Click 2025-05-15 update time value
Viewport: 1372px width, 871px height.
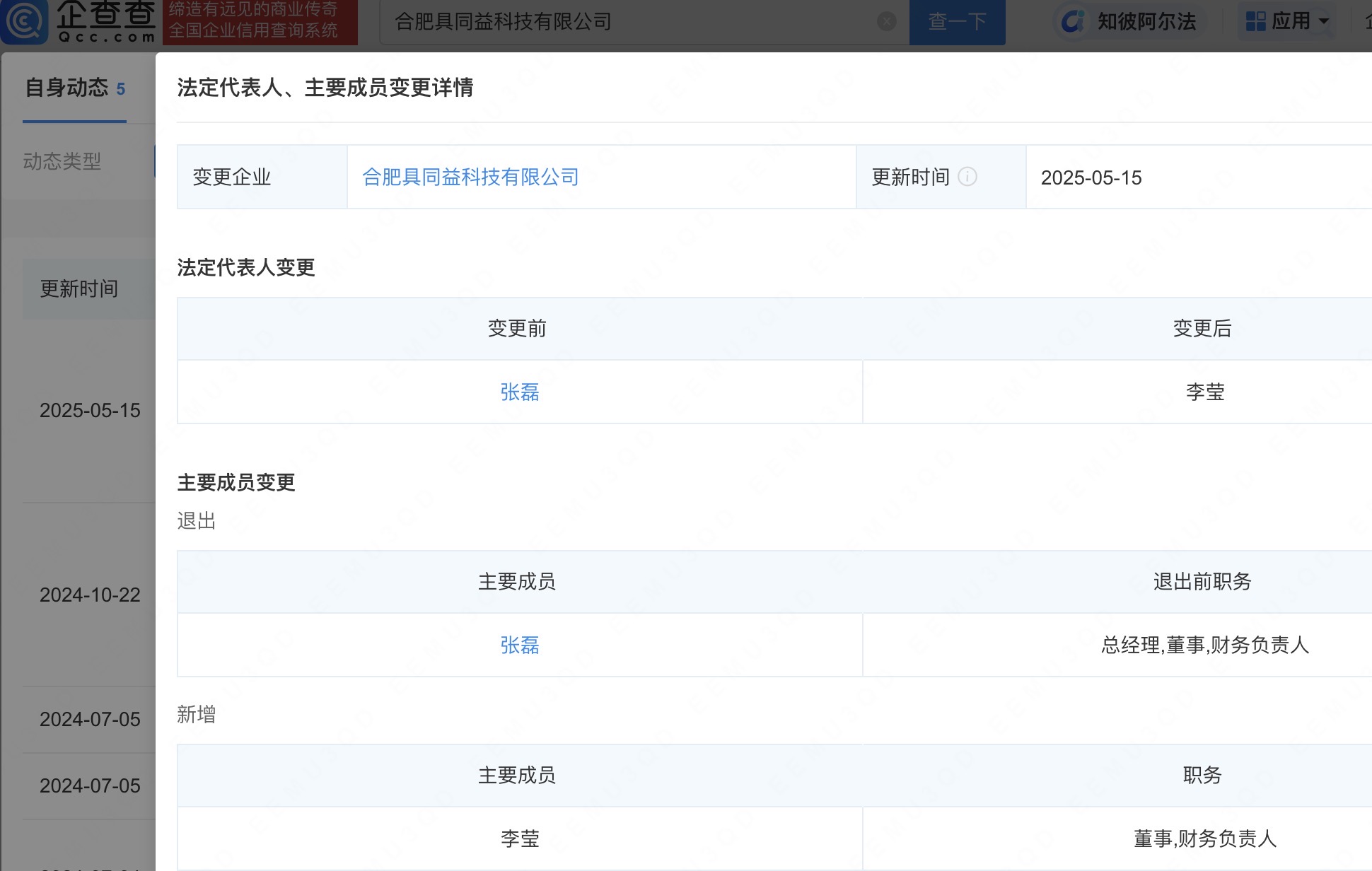click(1091, 177)
